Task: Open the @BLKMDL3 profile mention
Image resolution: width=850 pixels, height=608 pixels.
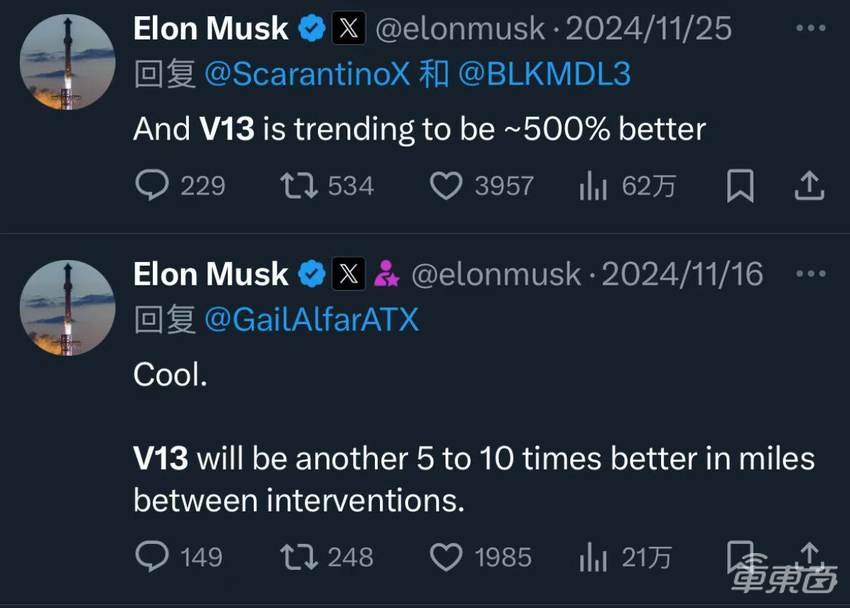Action: click(x=545, y=75)
